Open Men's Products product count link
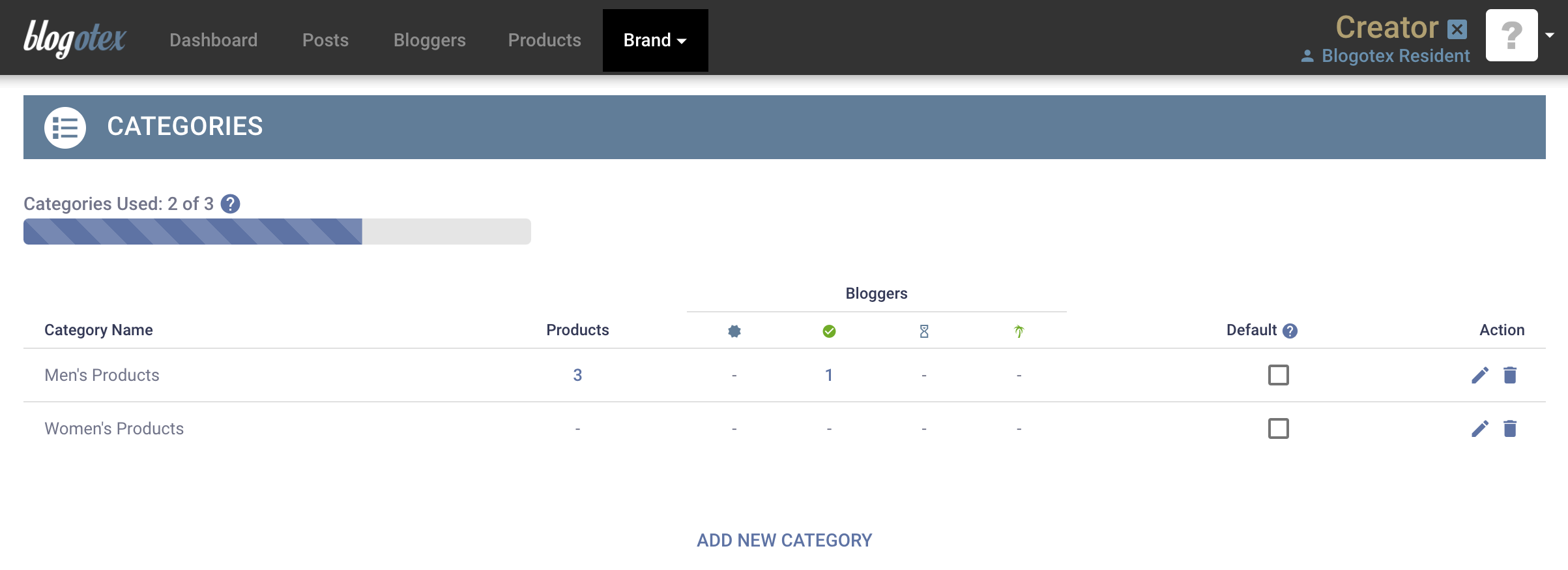The height and width of the screenshot is (570, 1568). point(577,375)
